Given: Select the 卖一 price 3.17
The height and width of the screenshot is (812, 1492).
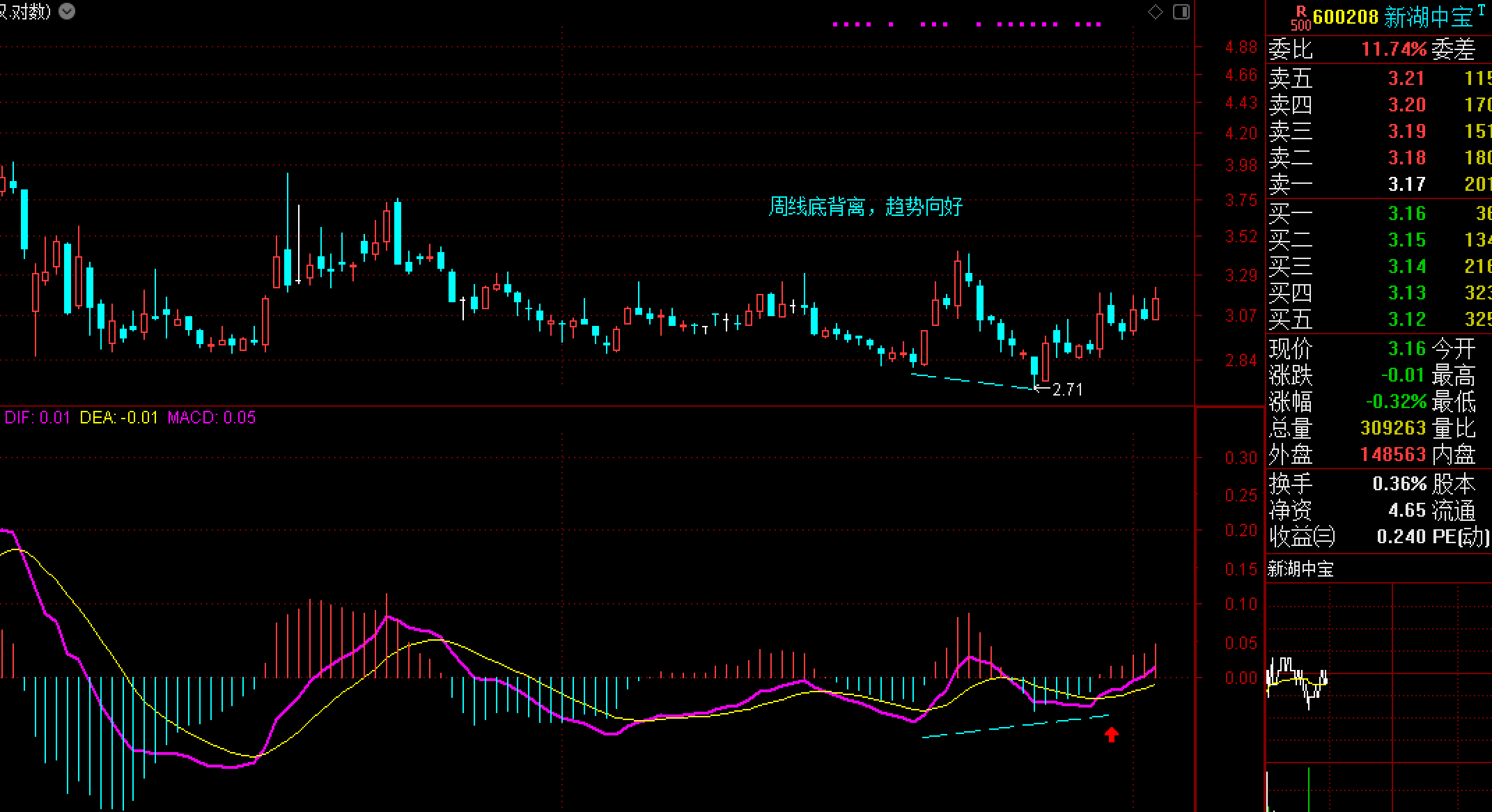Looking at the screenshot, I should [x=1407, y=185].
